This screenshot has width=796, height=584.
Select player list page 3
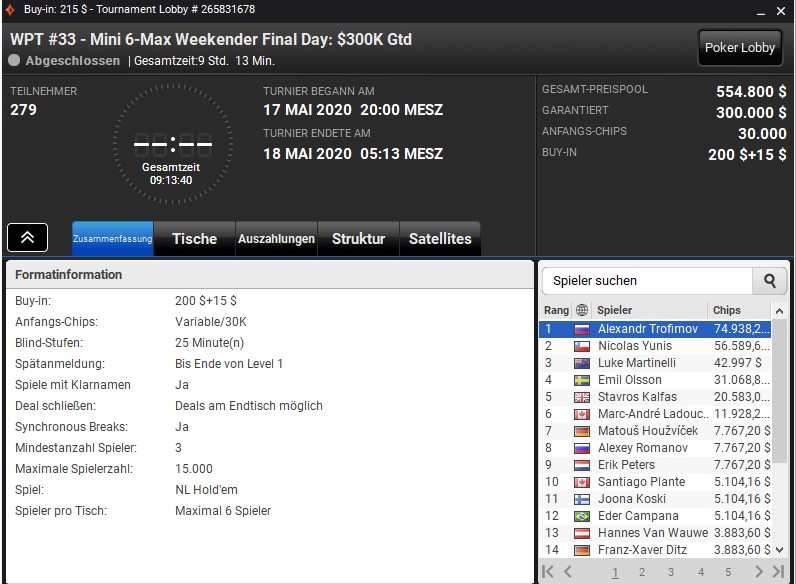pos(671,572)
